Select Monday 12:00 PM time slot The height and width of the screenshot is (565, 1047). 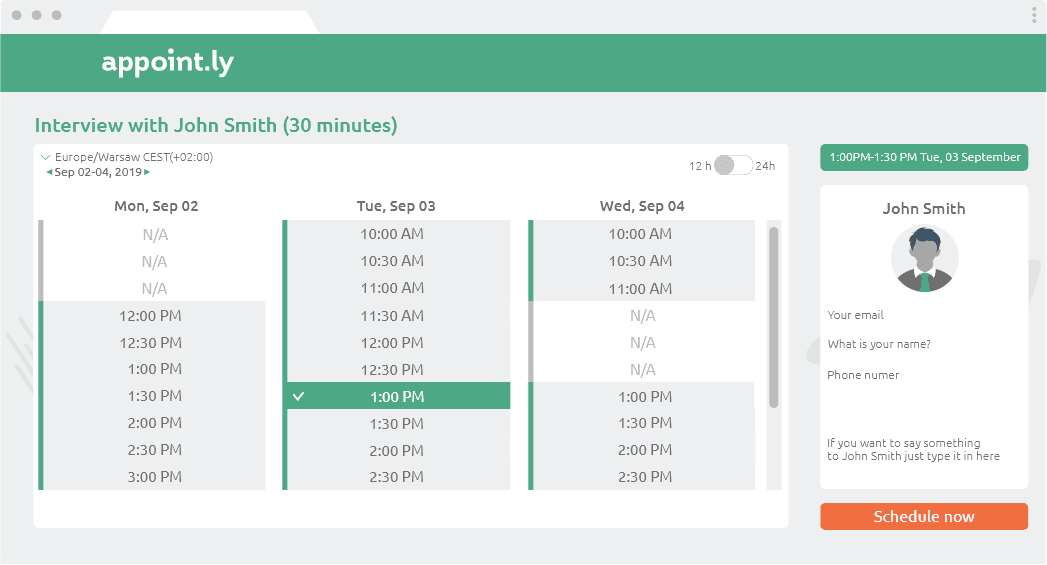click(x=154, y=316)
